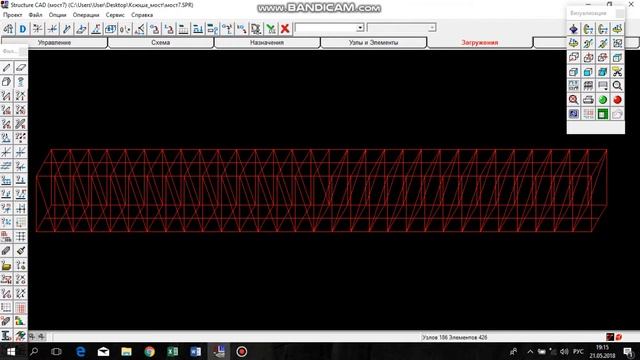This screenshot has height=360, width=640.
Task: Open Word from the taskbar
Action: (196, 351)
